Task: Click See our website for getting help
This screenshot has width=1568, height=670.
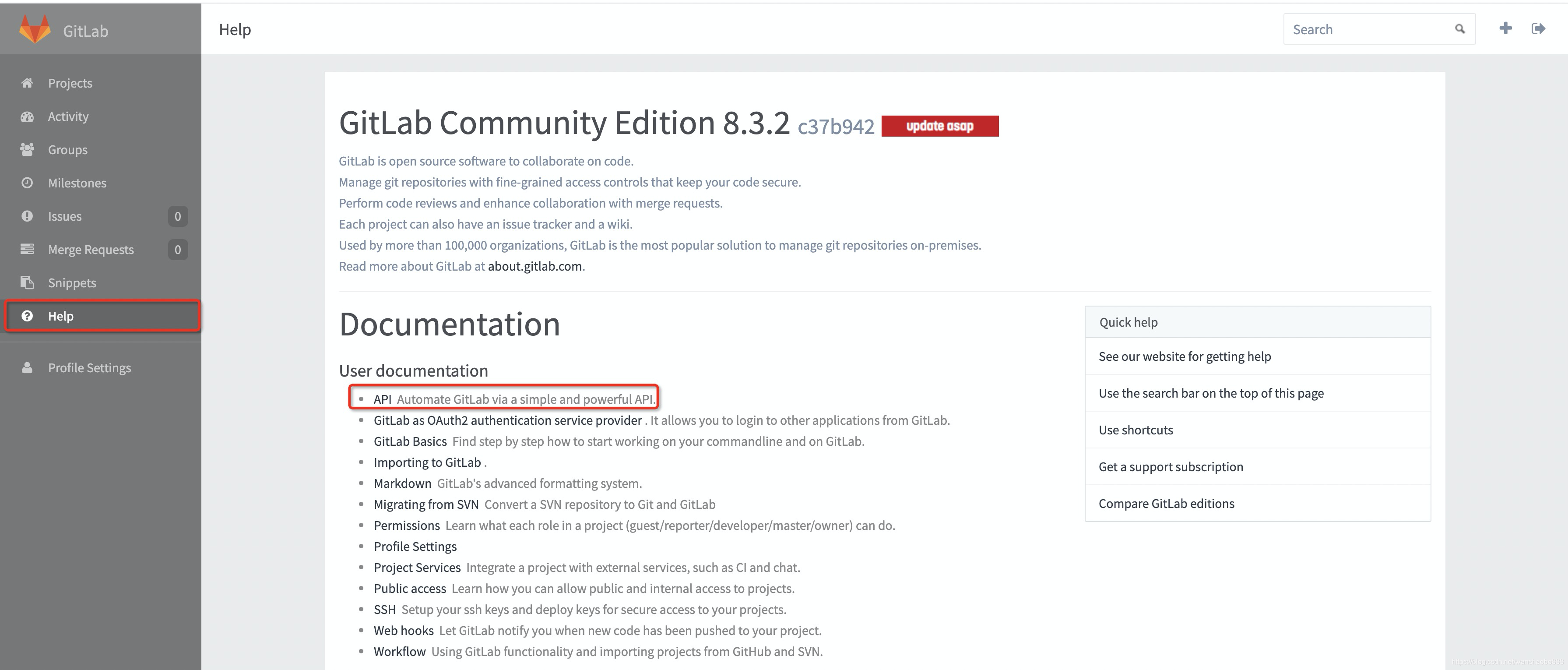Action: click(1258, 356)
